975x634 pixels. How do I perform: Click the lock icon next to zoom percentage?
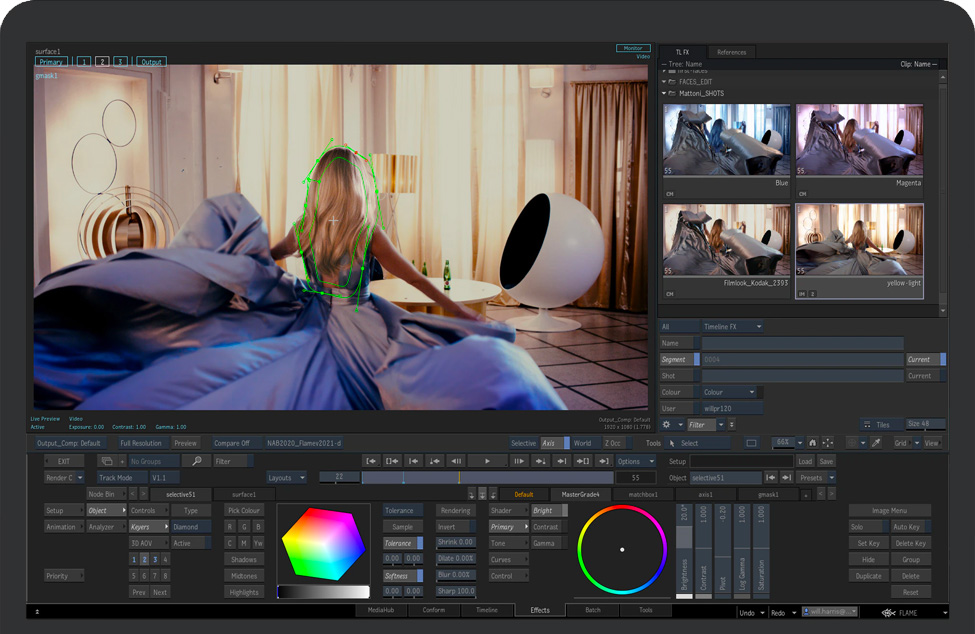click(811, 443)
